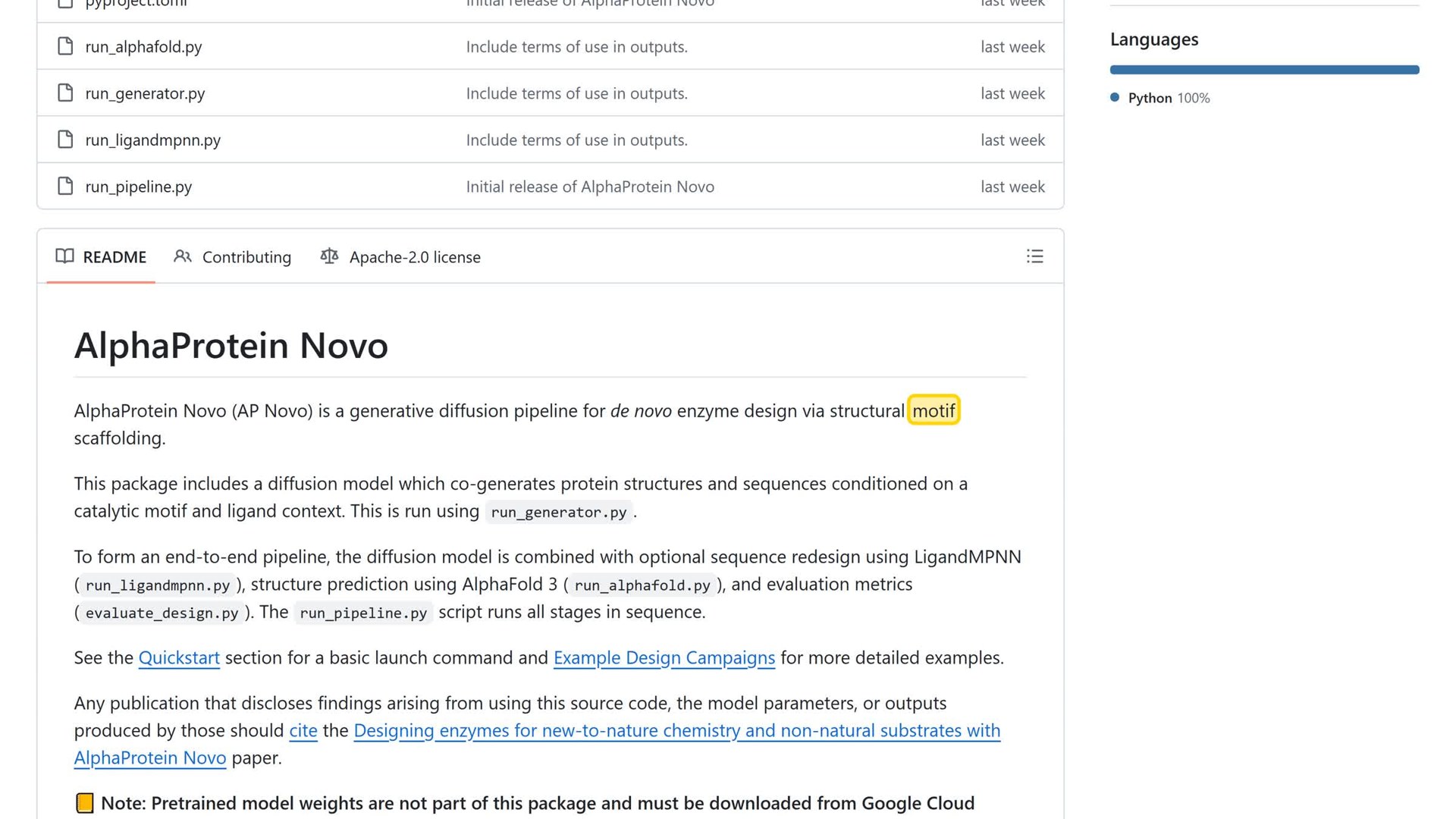1456x819 pixels.
Task: Click the AlphaProtein Novo heading
Action: 231,345
